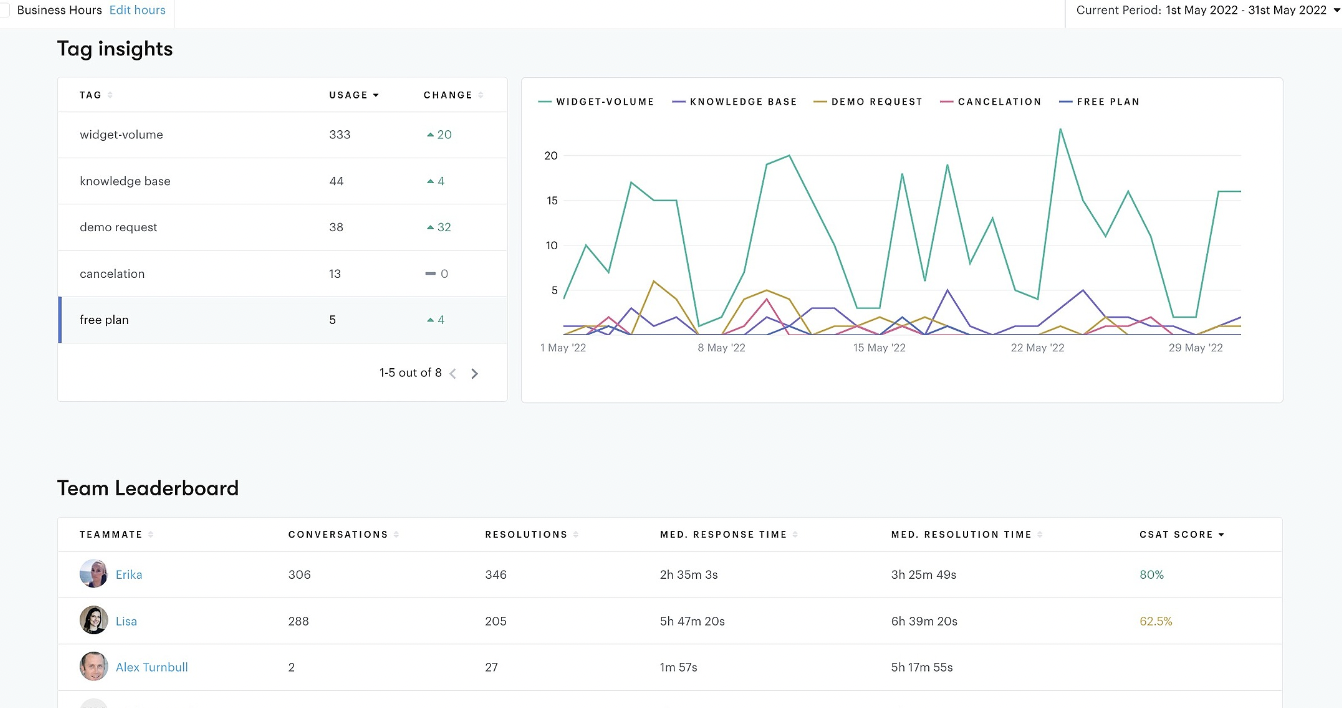Screen dimensions: 1342x708
Task: Go to next page of tags
Action: [475, 374]
